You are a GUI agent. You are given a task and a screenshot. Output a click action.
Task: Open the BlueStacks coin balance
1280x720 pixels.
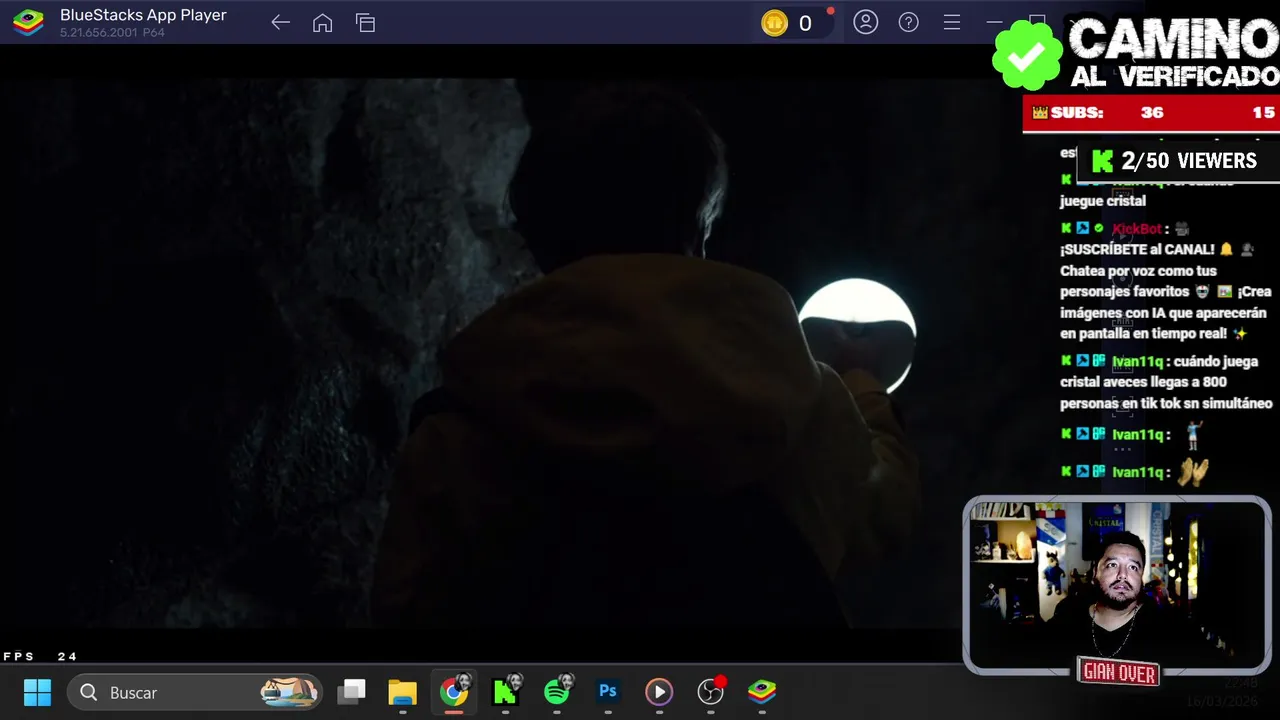coord(790,23)
